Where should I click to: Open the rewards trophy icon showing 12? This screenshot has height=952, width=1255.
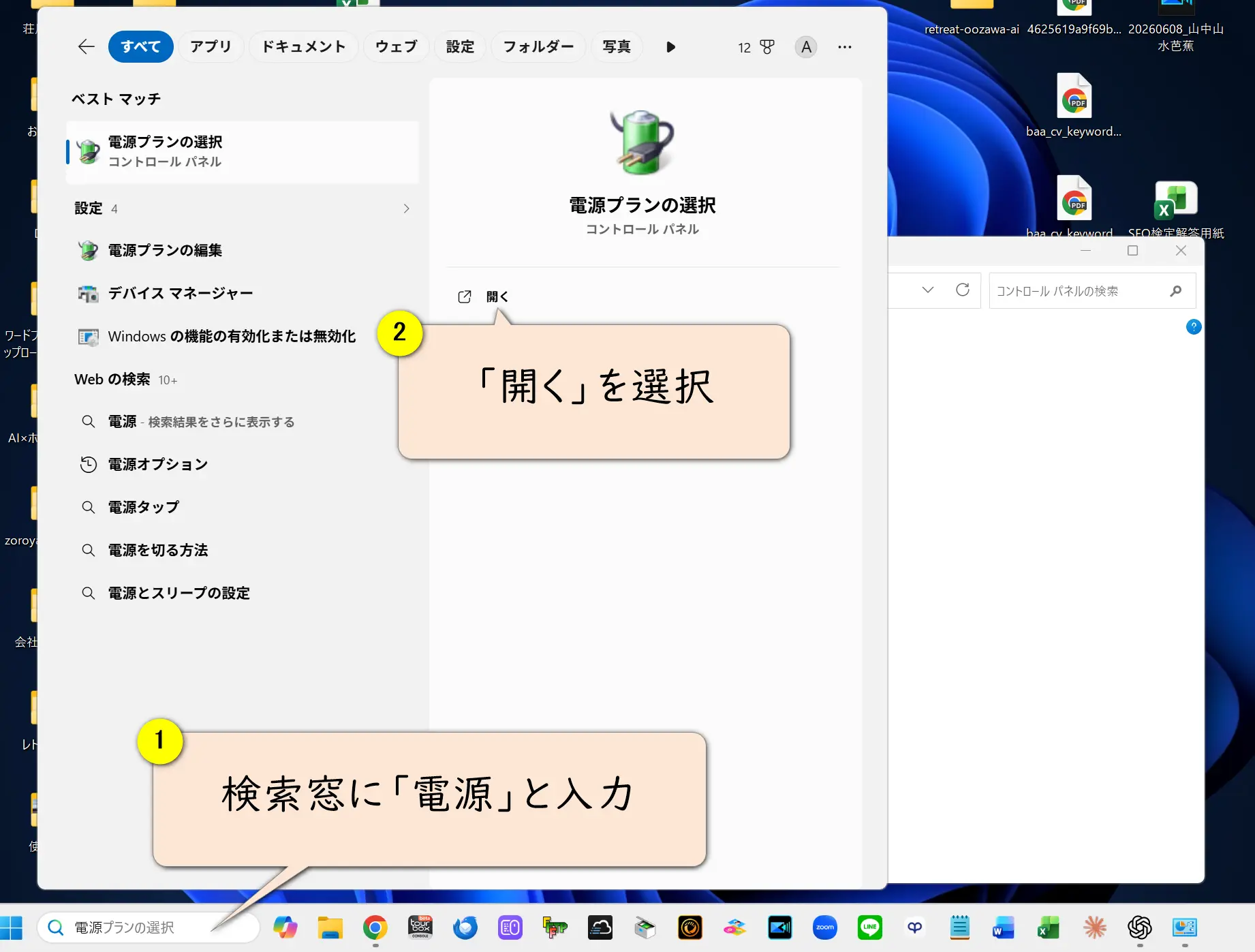[756, 47]
